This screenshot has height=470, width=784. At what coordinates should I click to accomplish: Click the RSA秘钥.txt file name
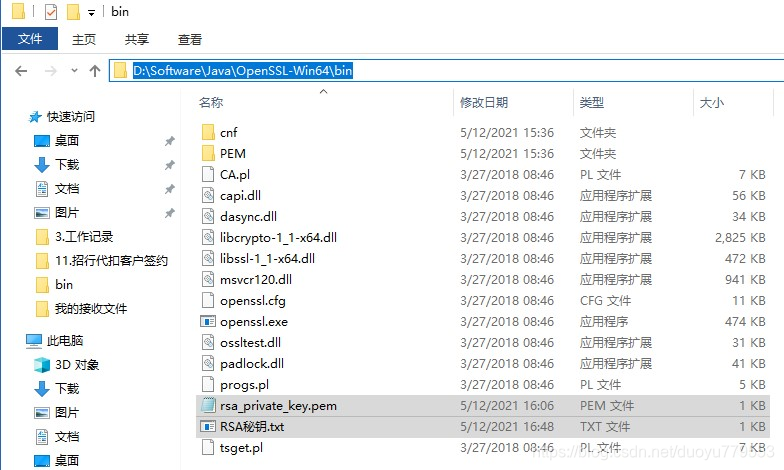(252, 426)
